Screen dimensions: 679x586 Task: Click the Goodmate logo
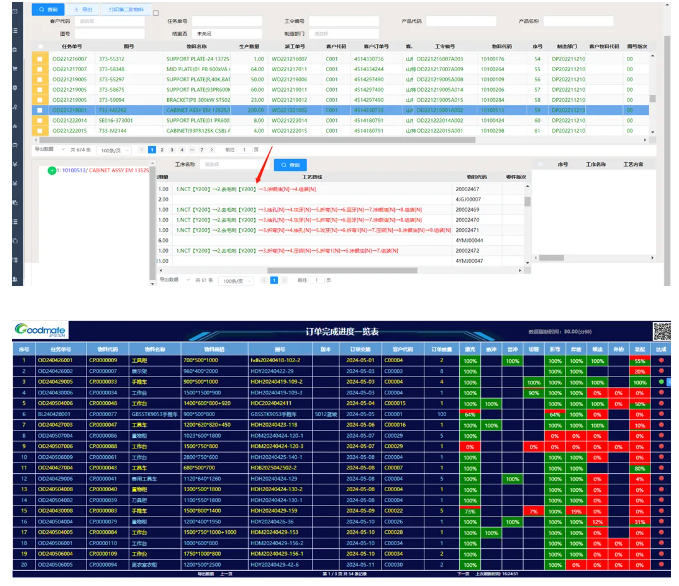(x=55, y=331)
